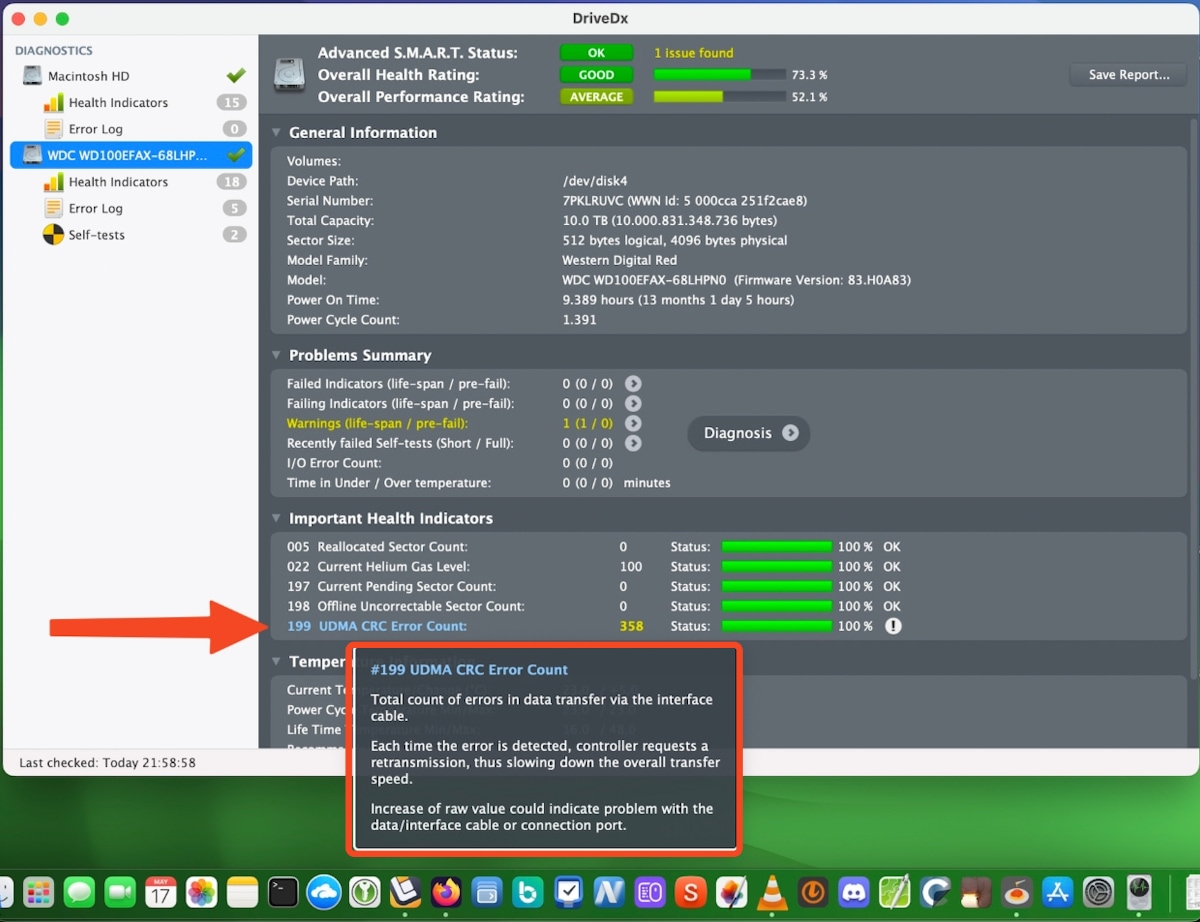Open Discord from the dock
Viewport: 1200px width, 922px height.
tap(853, 891)
